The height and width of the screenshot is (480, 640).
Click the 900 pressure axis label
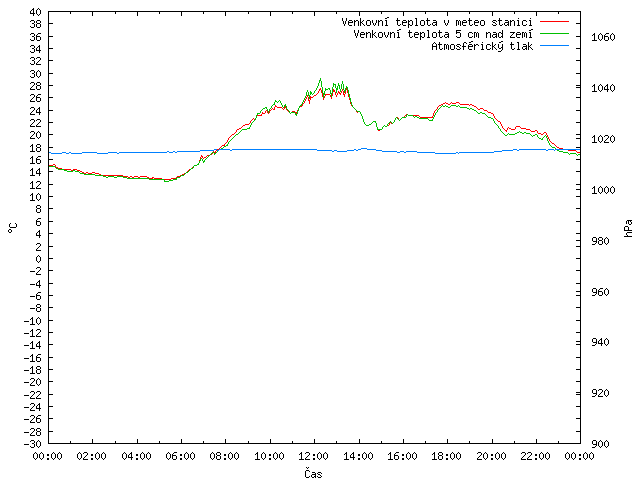click(600, 444)
